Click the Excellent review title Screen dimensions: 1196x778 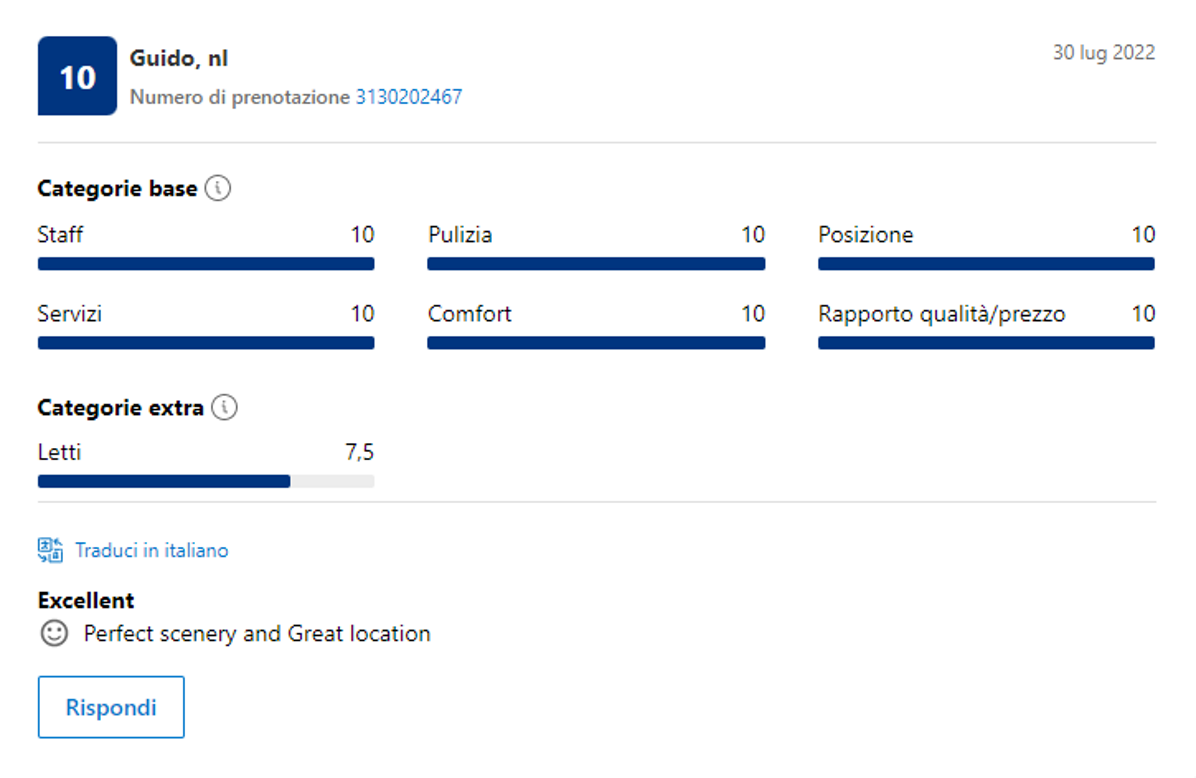pos(86,600)
